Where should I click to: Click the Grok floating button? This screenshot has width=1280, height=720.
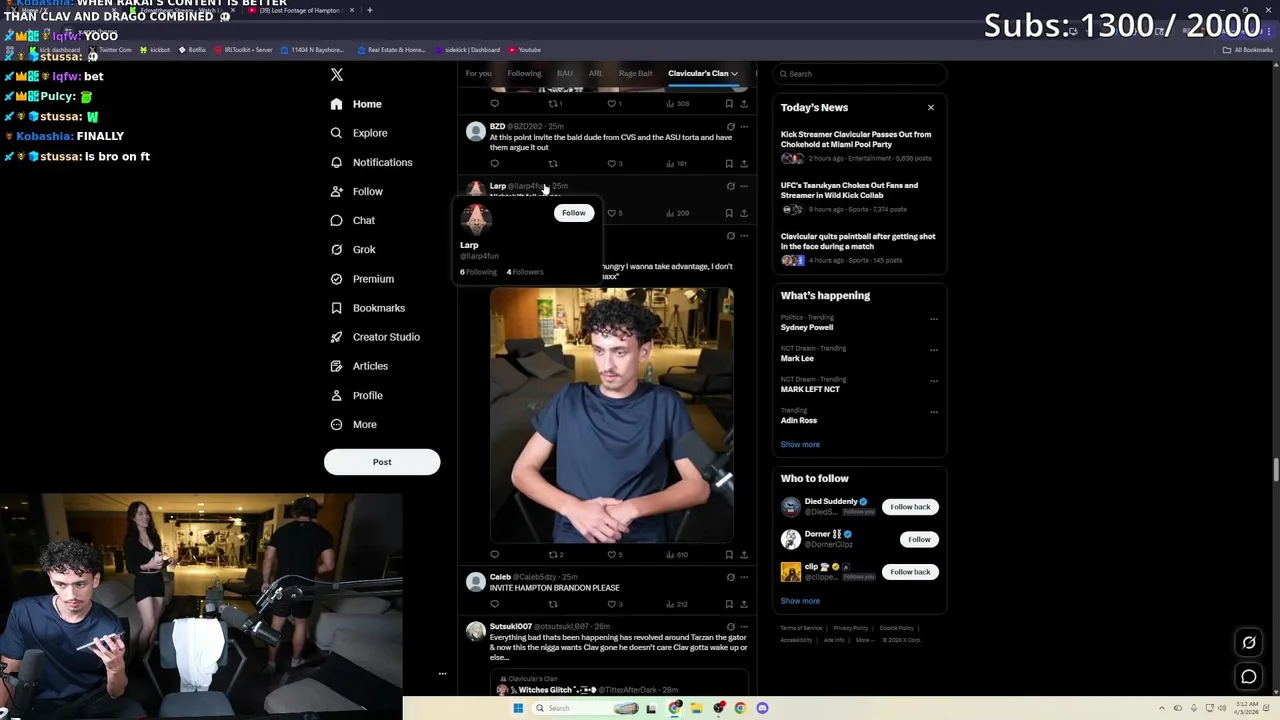(1249, 643)
